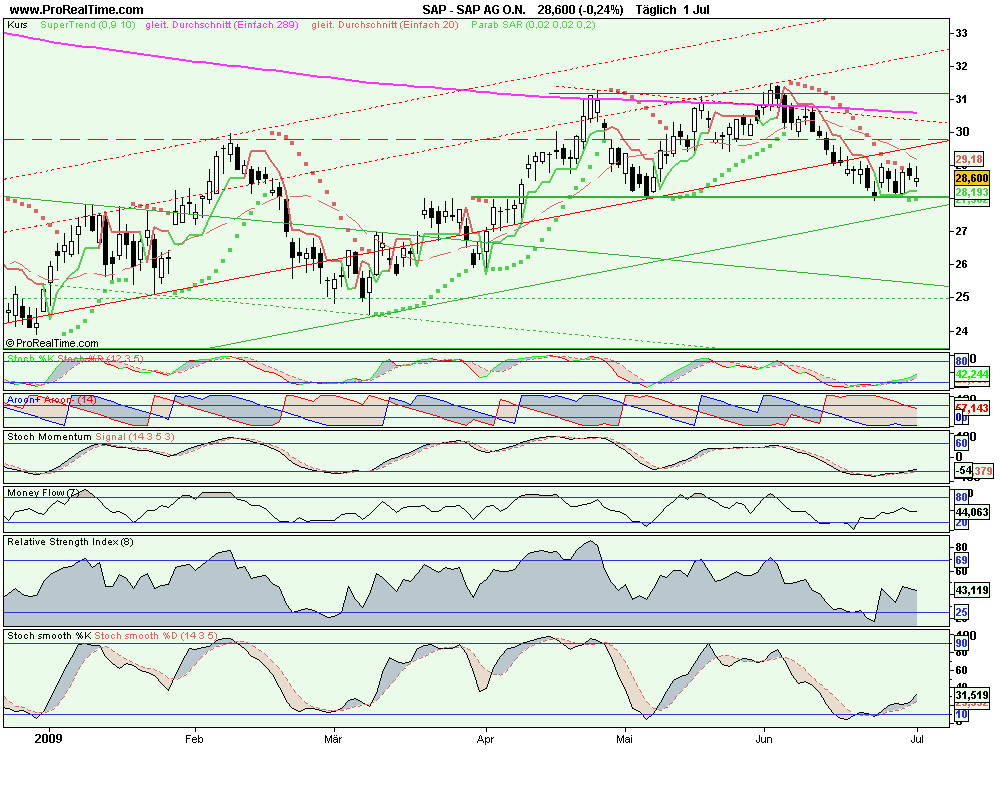Select the 'Stoch Momentum' panel label
The width and height of the screenshot is (1000, 800).
tap(49, 437)
